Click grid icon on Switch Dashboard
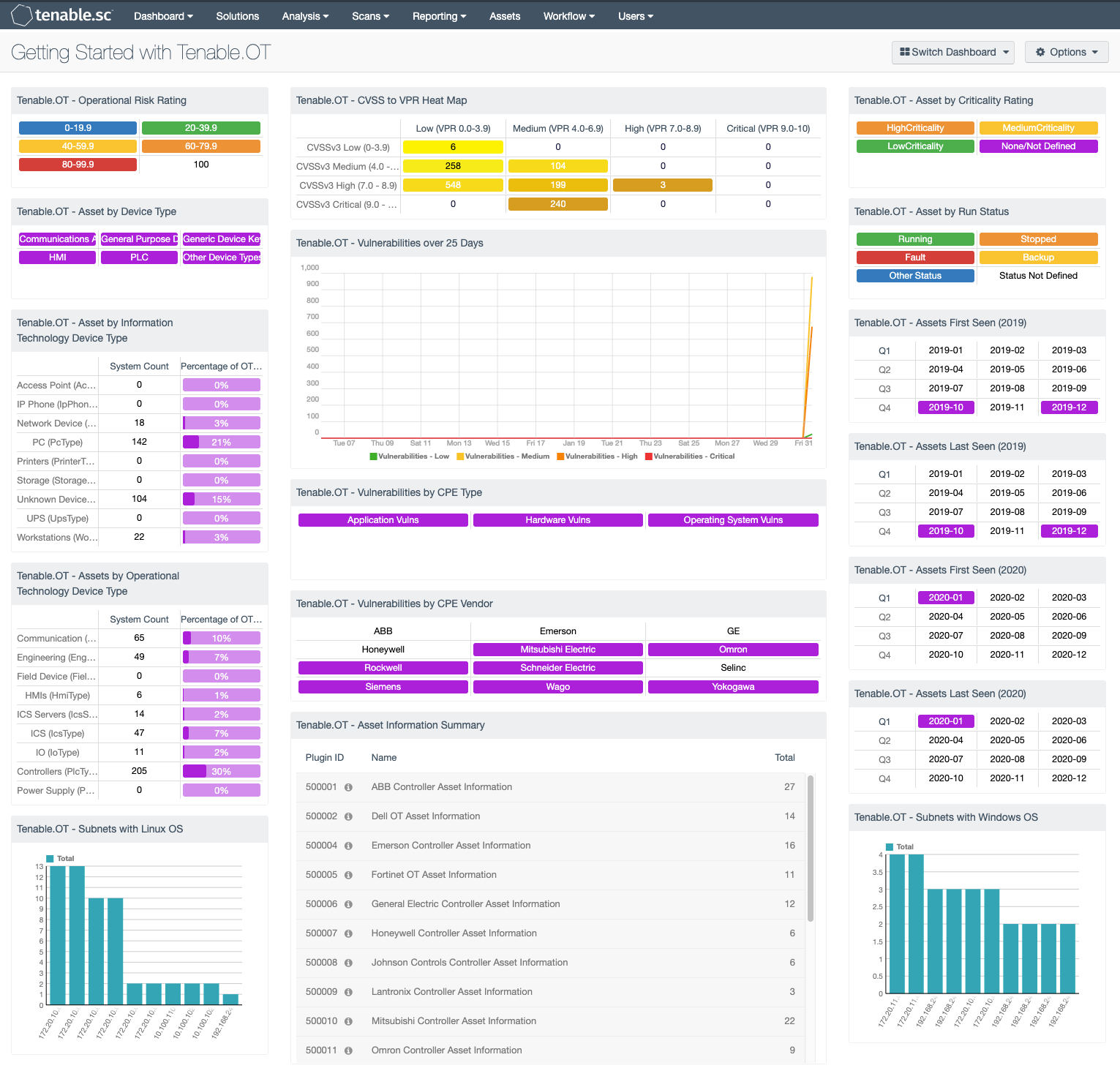Viewport: 1120px width, 1079px height. click(904, 52)
